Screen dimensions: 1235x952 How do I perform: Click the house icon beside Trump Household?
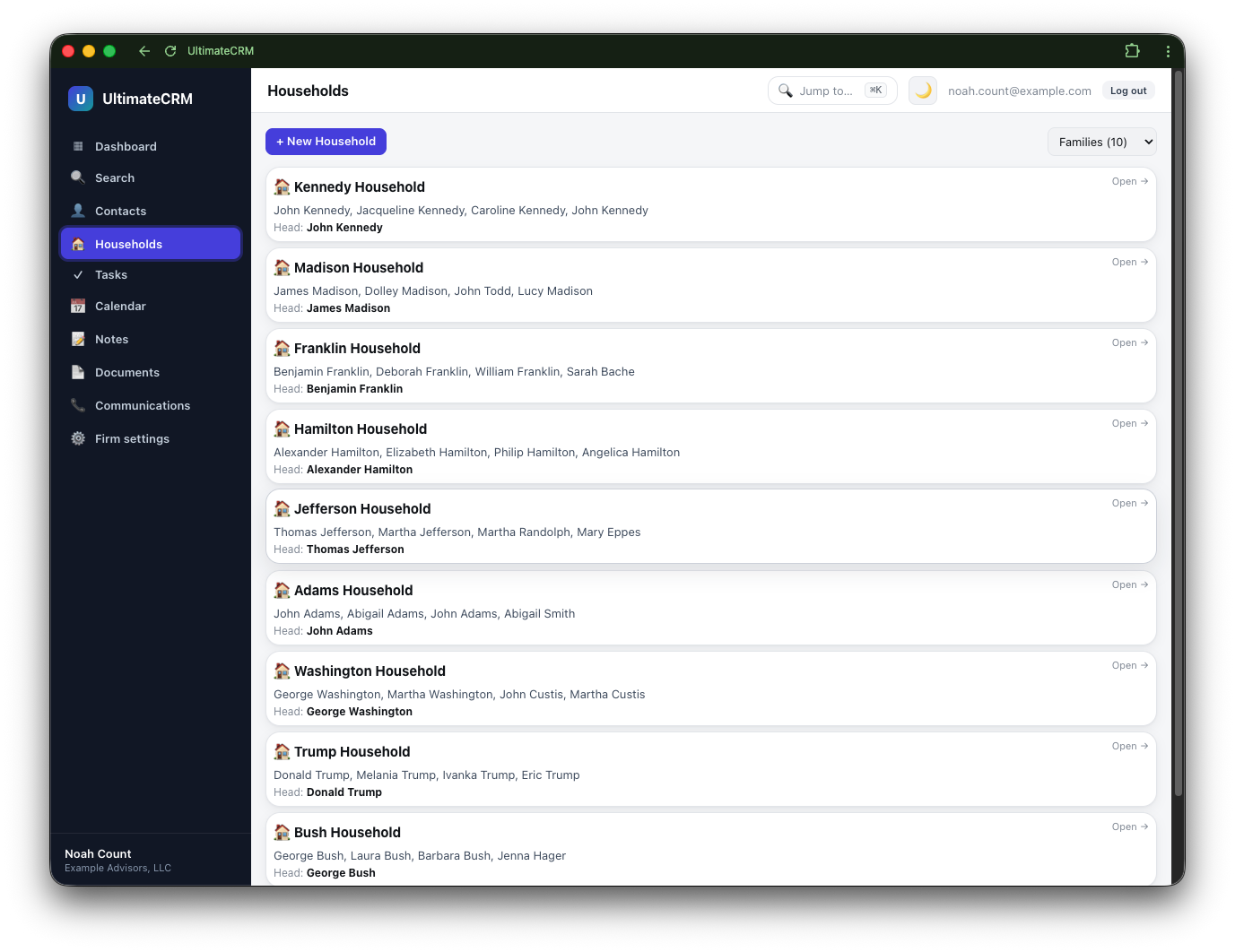[x=282, y=751]
